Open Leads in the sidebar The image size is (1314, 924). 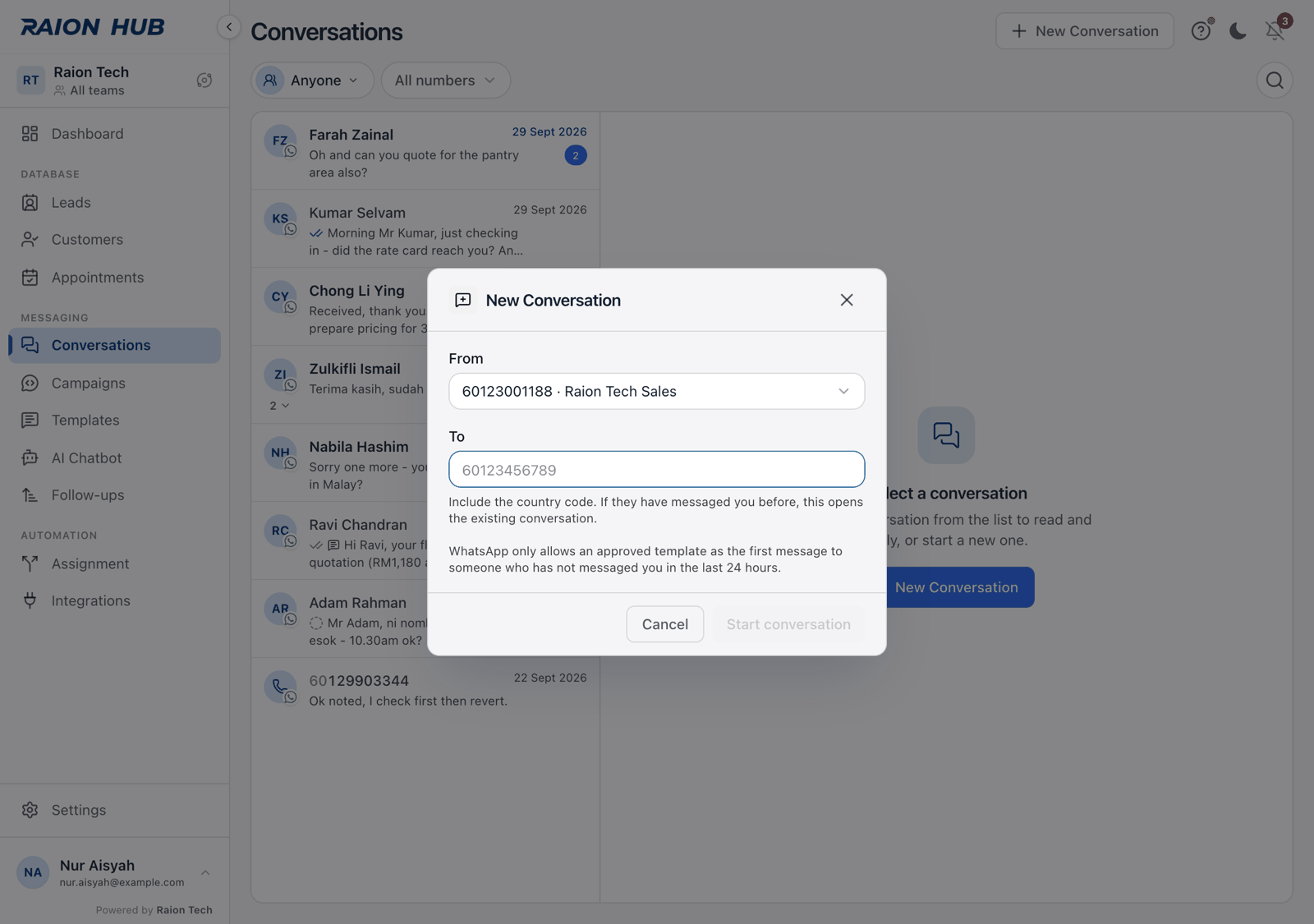(x=115, y=203)
